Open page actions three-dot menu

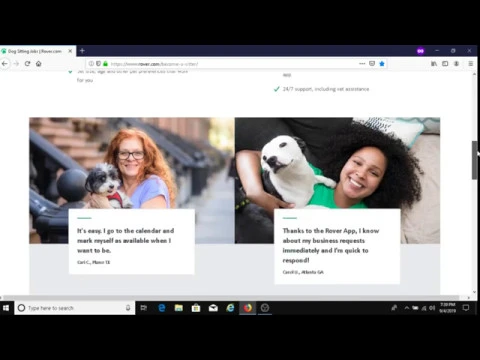point(362,64)
